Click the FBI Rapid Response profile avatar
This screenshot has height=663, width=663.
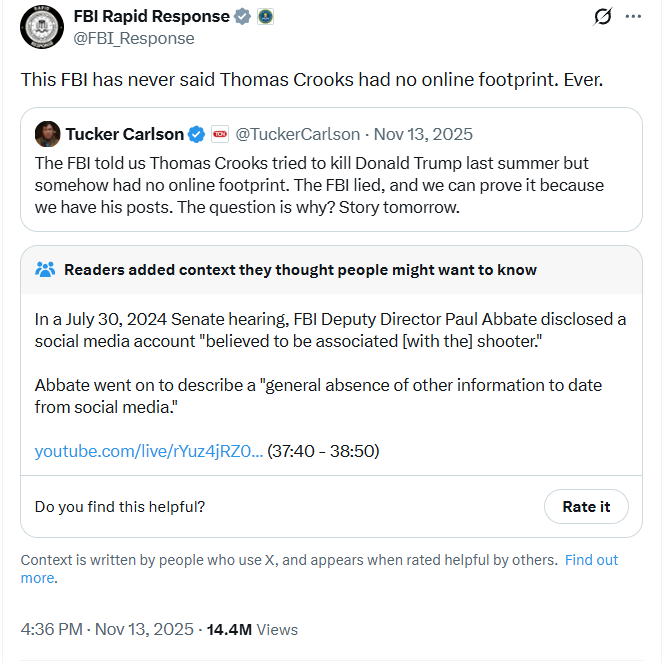40,28
